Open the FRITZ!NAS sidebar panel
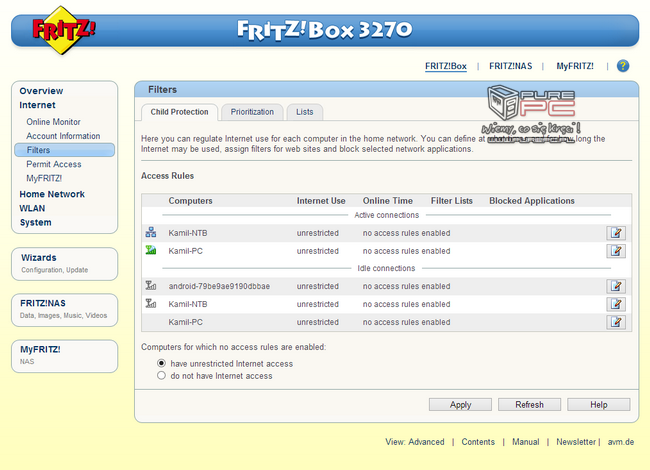This screenshot has width=650, height=470. pos(64,310)
